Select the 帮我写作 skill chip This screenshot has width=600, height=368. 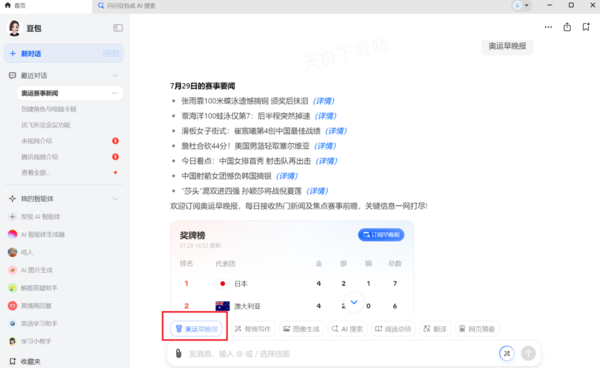click(253, 329)
